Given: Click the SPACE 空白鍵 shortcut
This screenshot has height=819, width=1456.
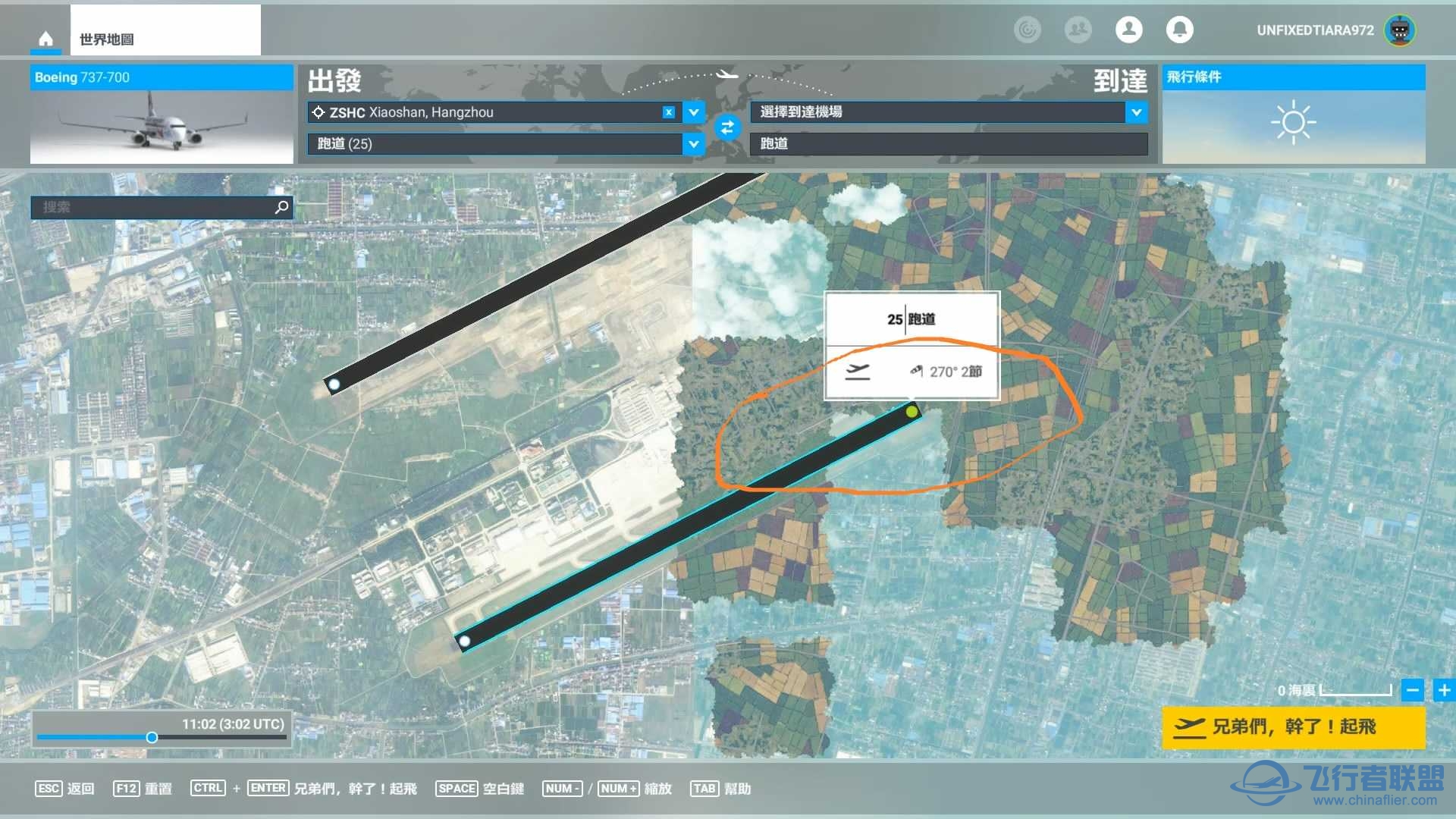Looking at the screenshot, I should [480, 789].
